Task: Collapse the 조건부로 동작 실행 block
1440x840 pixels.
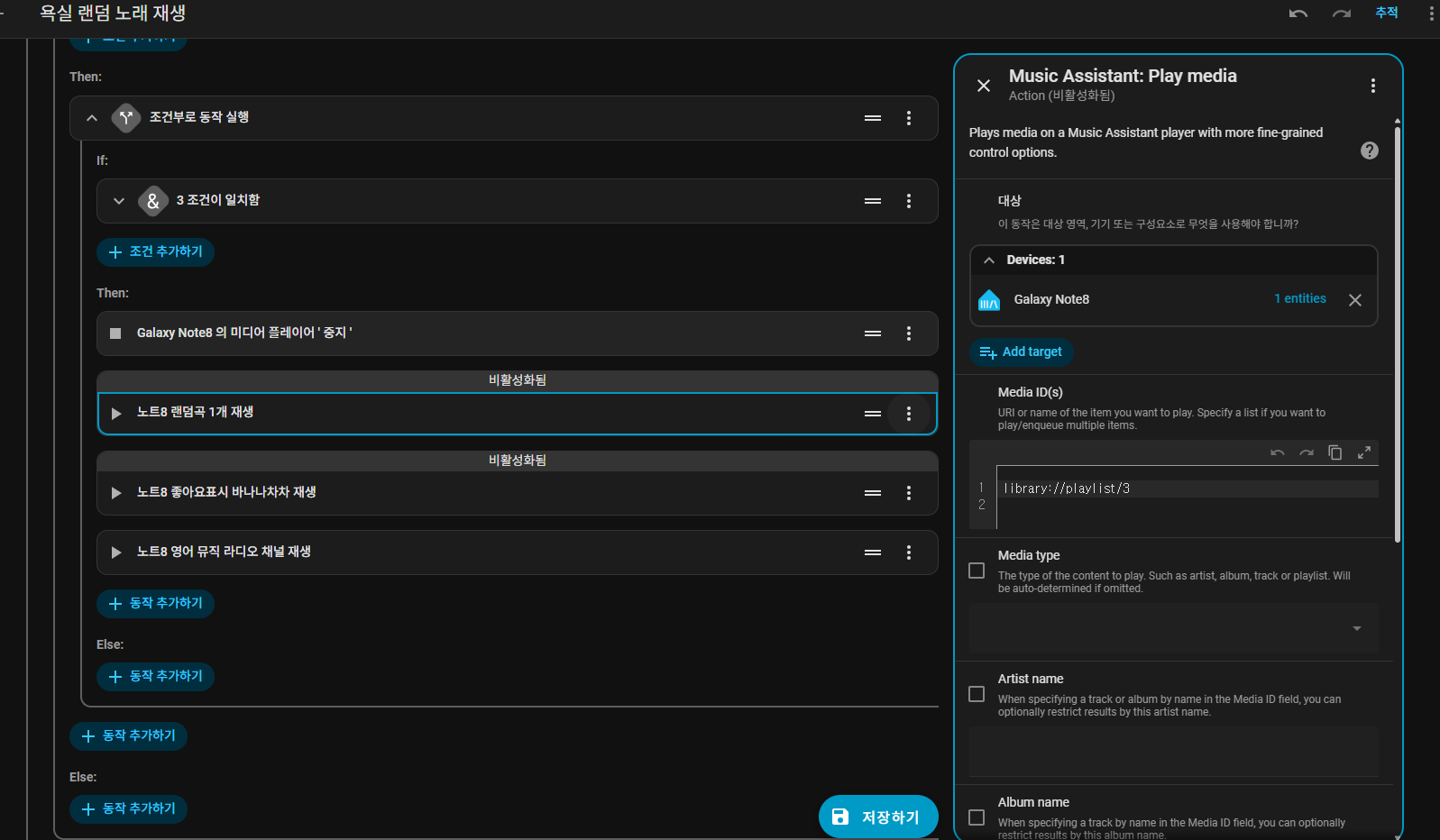Action: [92, 118]
